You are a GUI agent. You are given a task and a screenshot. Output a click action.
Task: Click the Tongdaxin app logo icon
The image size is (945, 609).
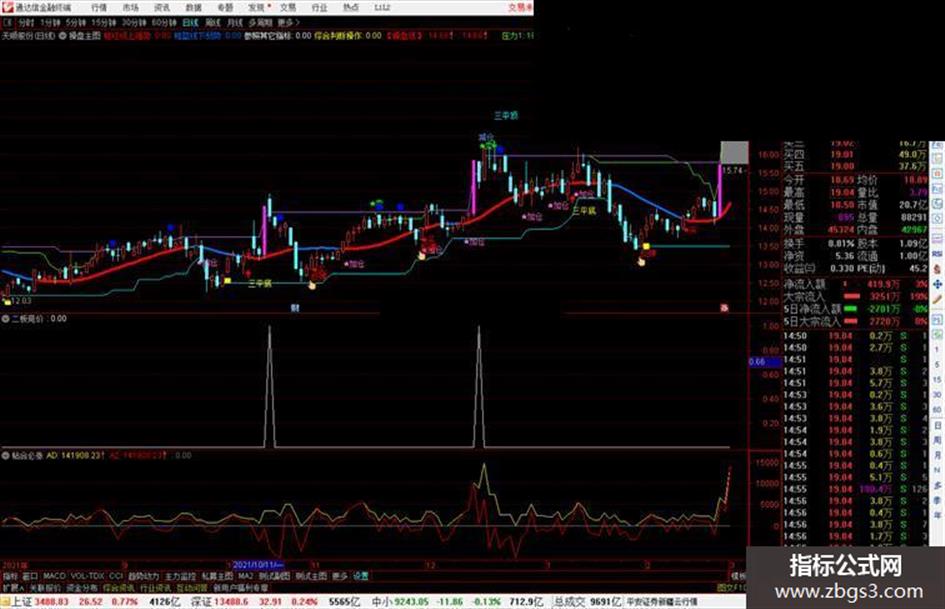pos(7,7)
